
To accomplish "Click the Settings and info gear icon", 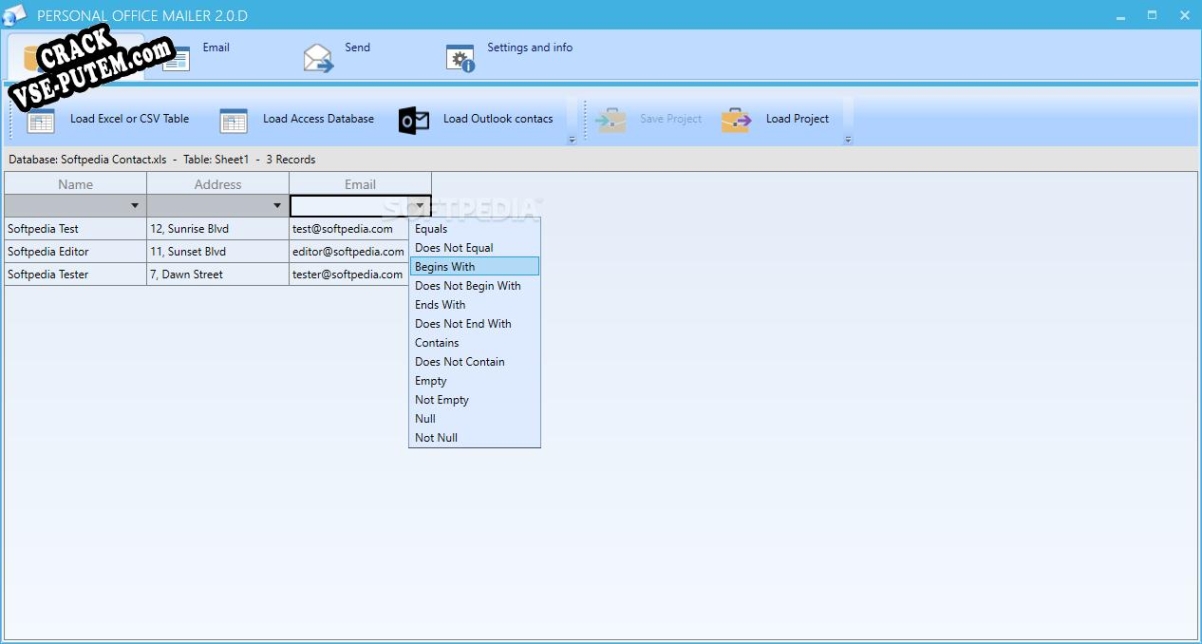I will pos(460,58).
